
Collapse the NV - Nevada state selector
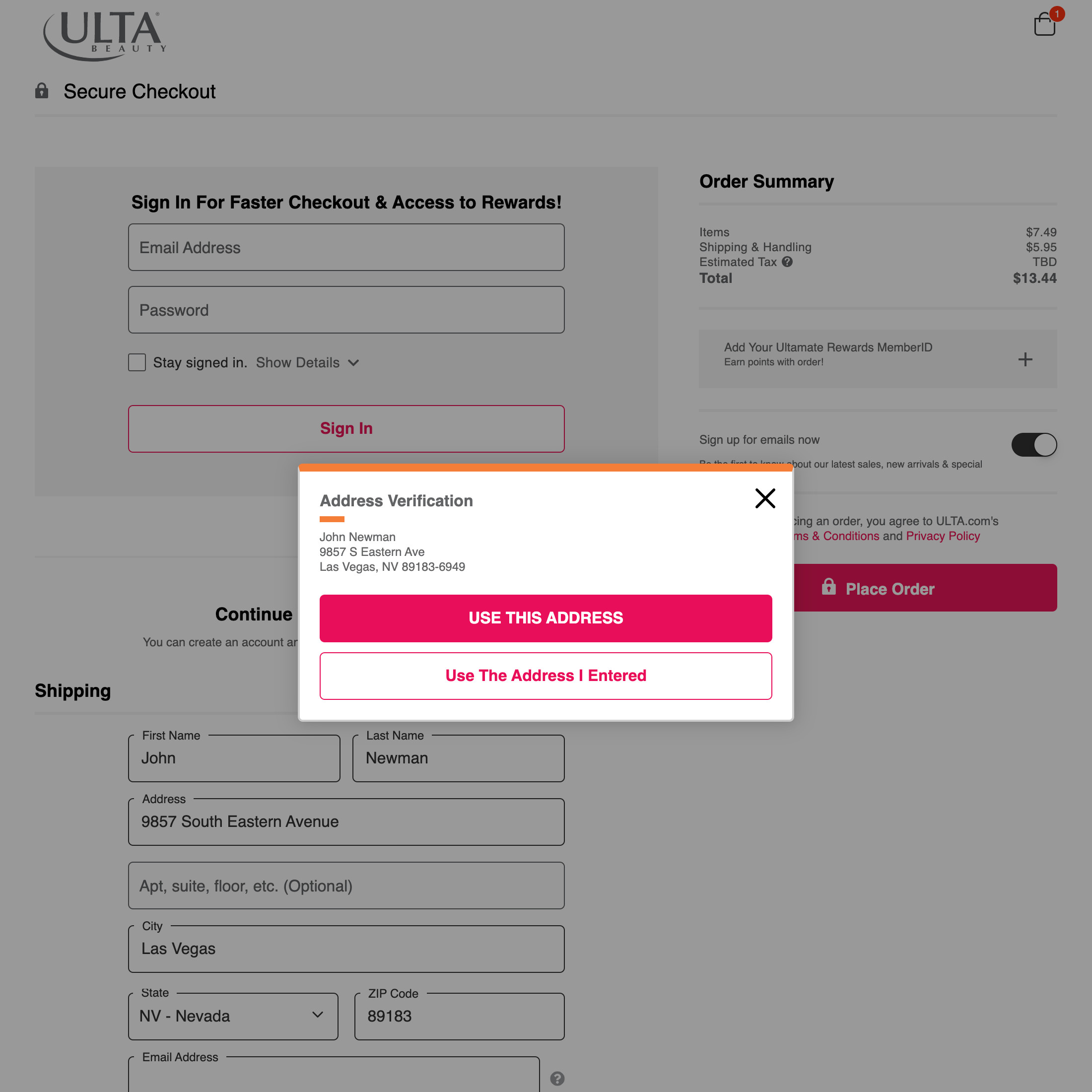coord(317,1016)
